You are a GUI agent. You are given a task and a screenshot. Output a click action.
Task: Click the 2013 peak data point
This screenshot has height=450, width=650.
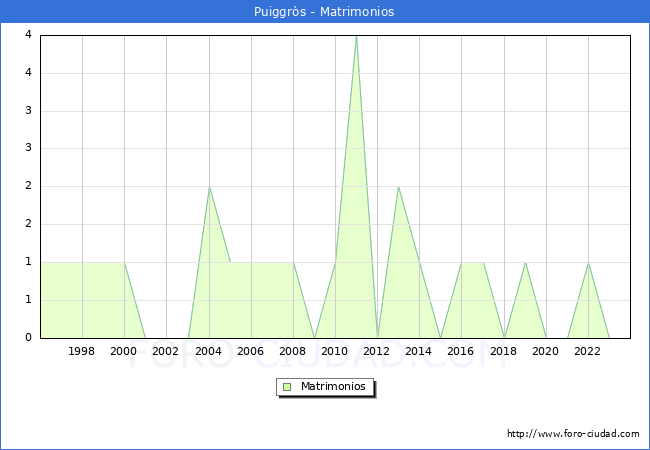pos(398,187)
